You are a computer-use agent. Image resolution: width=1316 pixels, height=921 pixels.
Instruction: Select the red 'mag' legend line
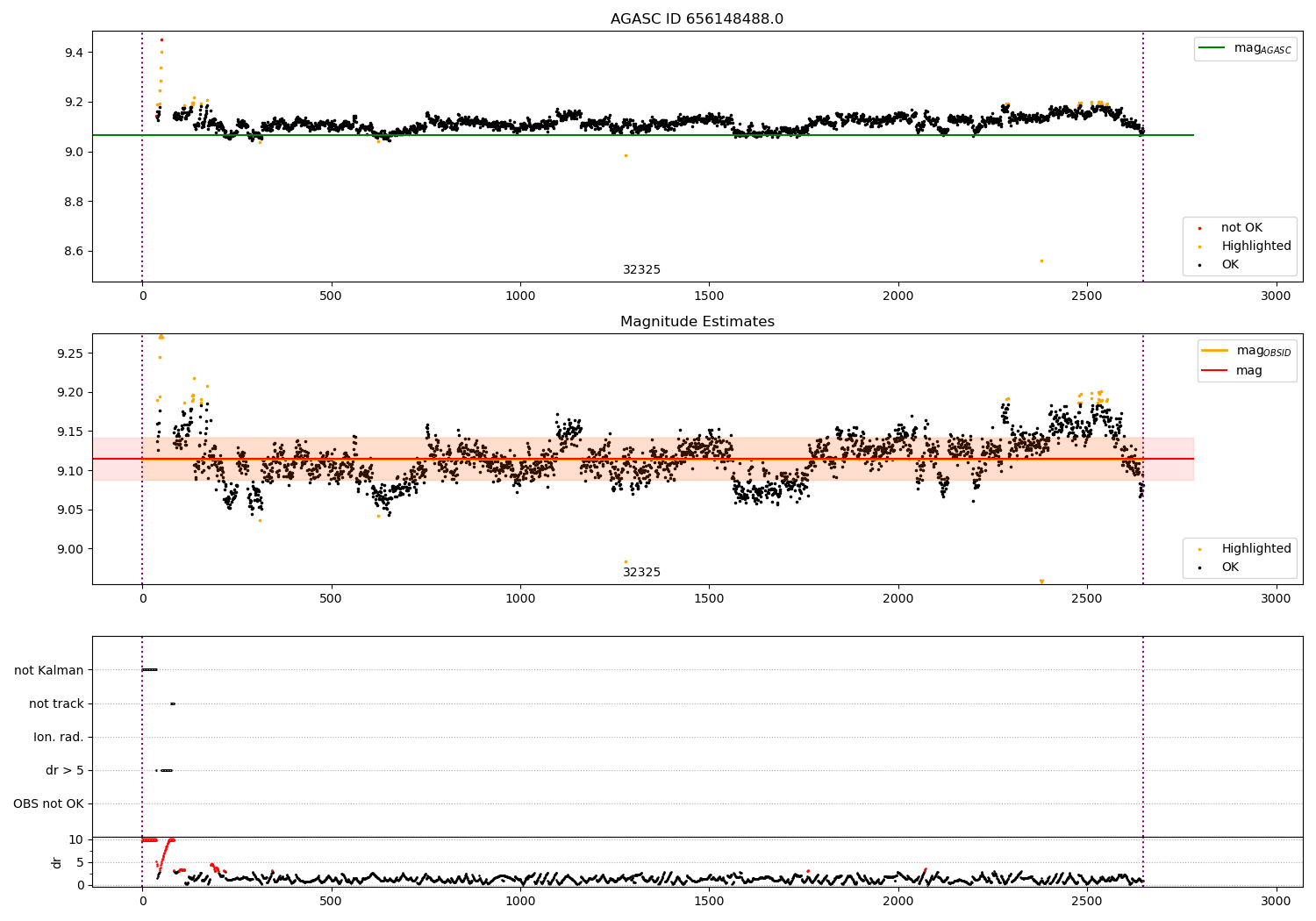tap(1215, 371)
